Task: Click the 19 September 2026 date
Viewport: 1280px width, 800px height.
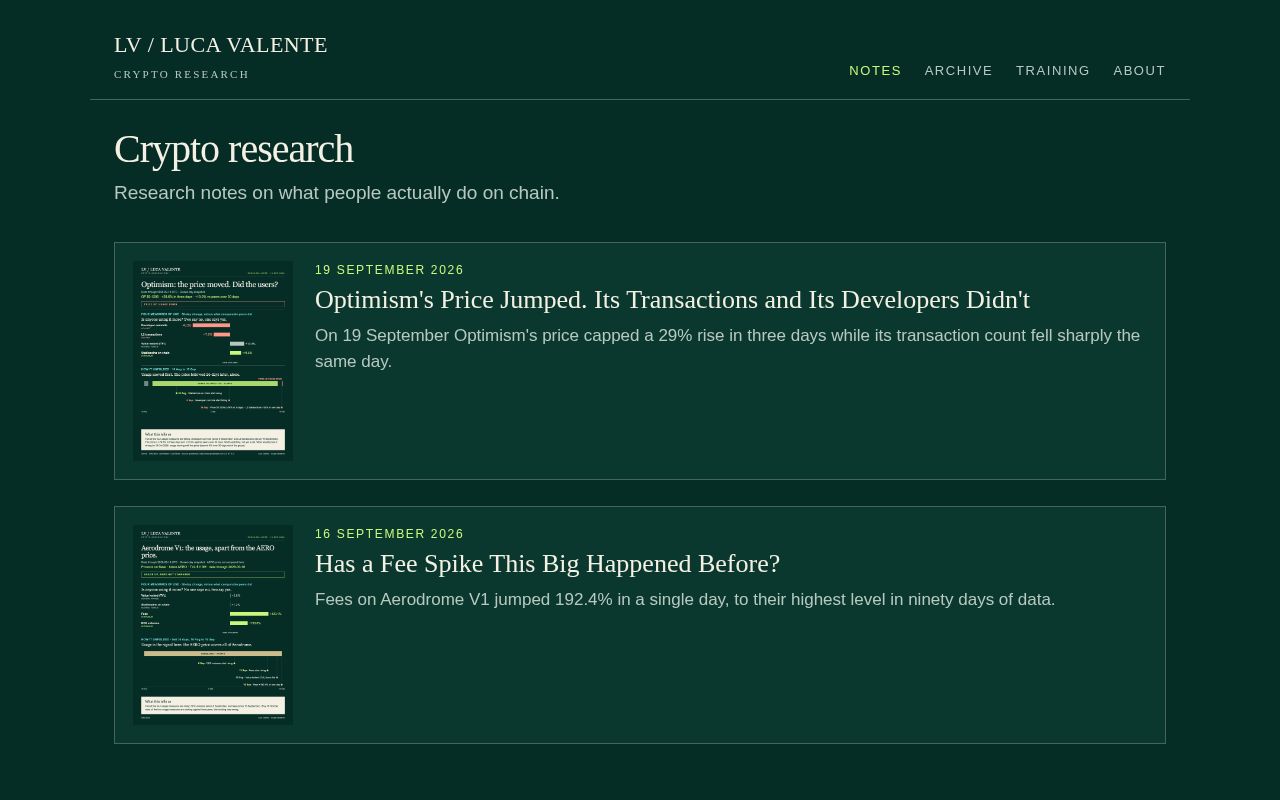Action: tap(389, 270)
